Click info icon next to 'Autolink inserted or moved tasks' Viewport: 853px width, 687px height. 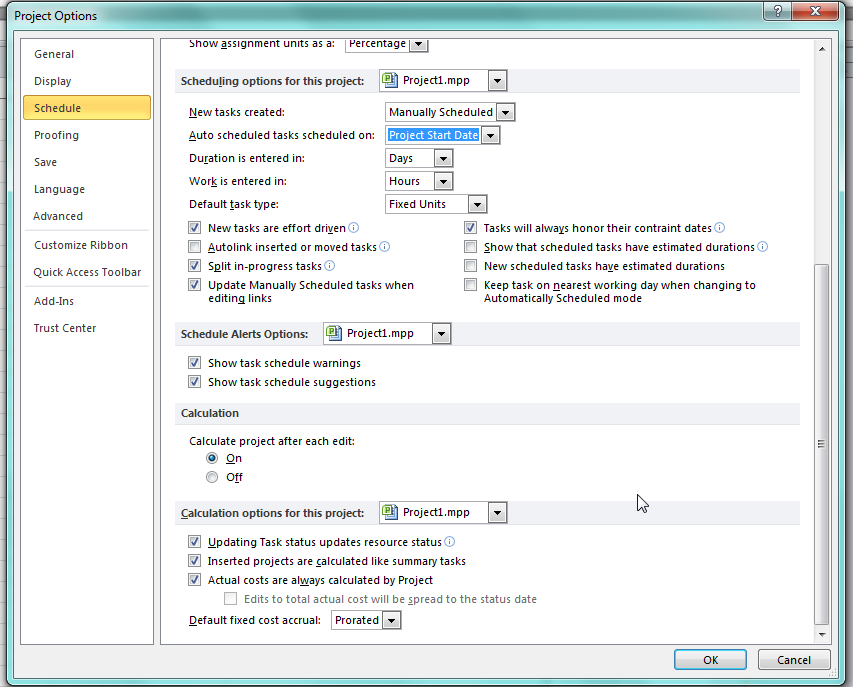(385, 247)
